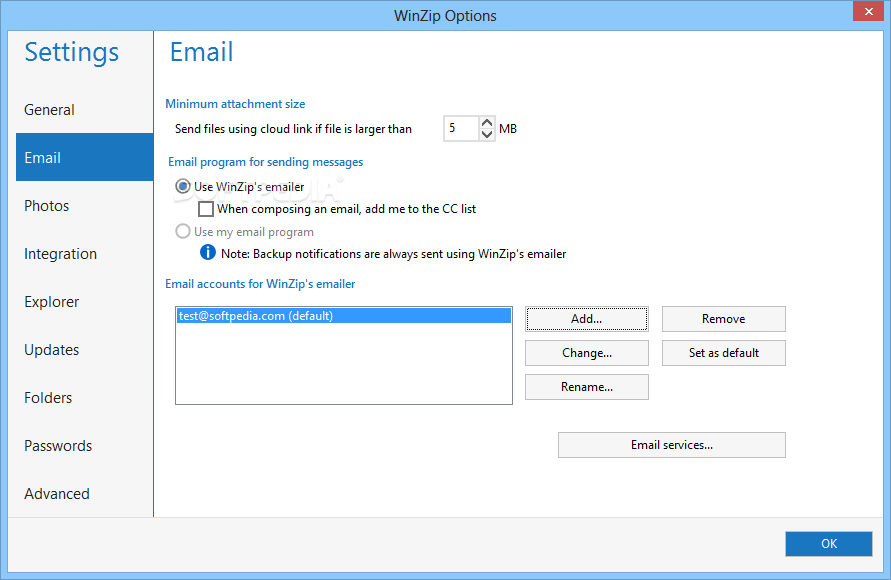
Task: Close the WinZip Options window
Action: pyautogui.click(x=868, y=11)
